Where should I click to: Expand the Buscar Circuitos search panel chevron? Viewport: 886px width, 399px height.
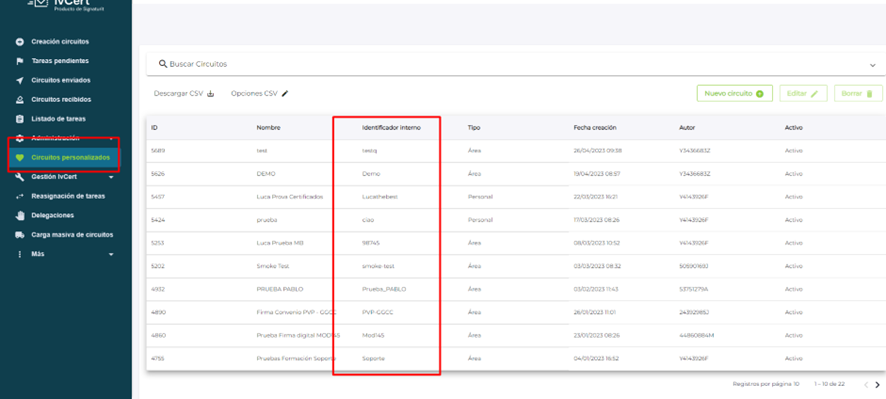(x=872, y=65)
